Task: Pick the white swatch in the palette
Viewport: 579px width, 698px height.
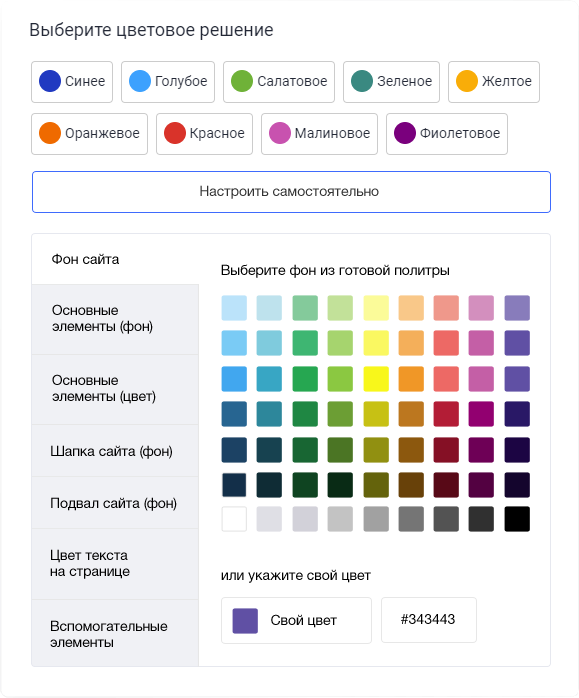Action: tap(234, 519)
